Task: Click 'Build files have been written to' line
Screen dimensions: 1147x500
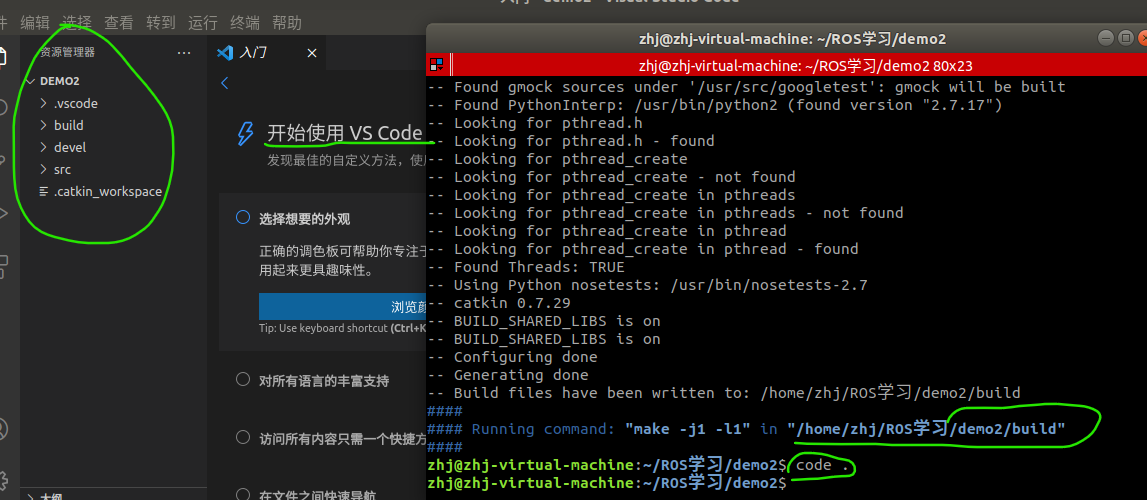Action: click(723, 393)
